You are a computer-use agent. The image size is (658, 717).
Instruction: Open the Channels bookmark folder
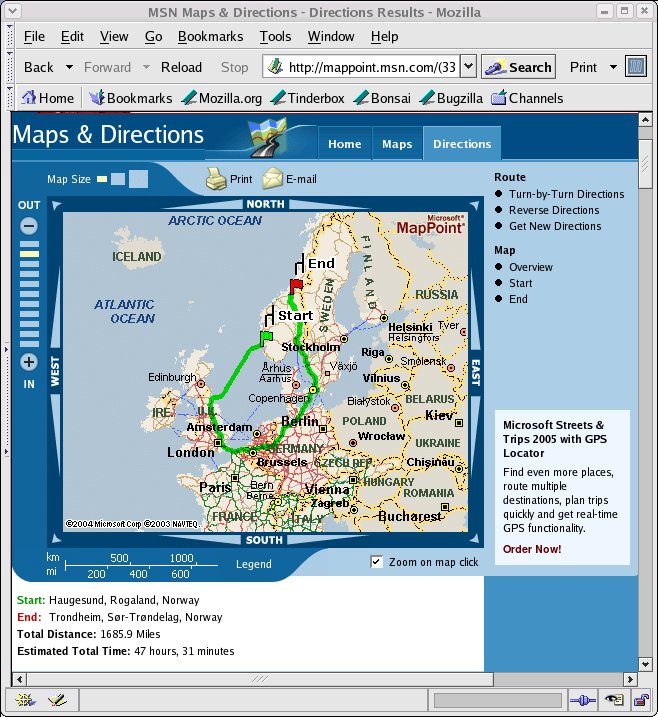(x=527, y=98)
